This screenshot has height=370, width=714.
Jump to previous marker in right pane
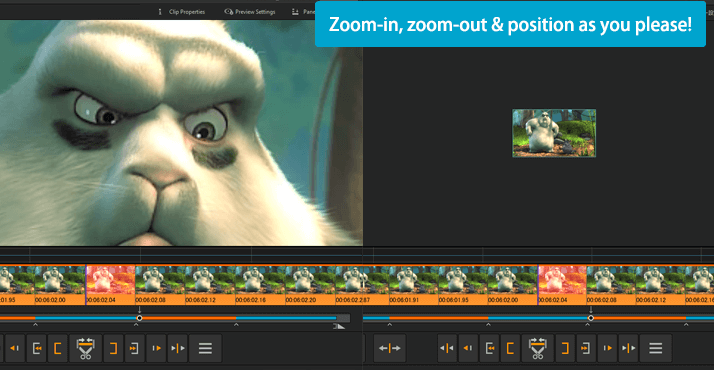coord(490,348)
